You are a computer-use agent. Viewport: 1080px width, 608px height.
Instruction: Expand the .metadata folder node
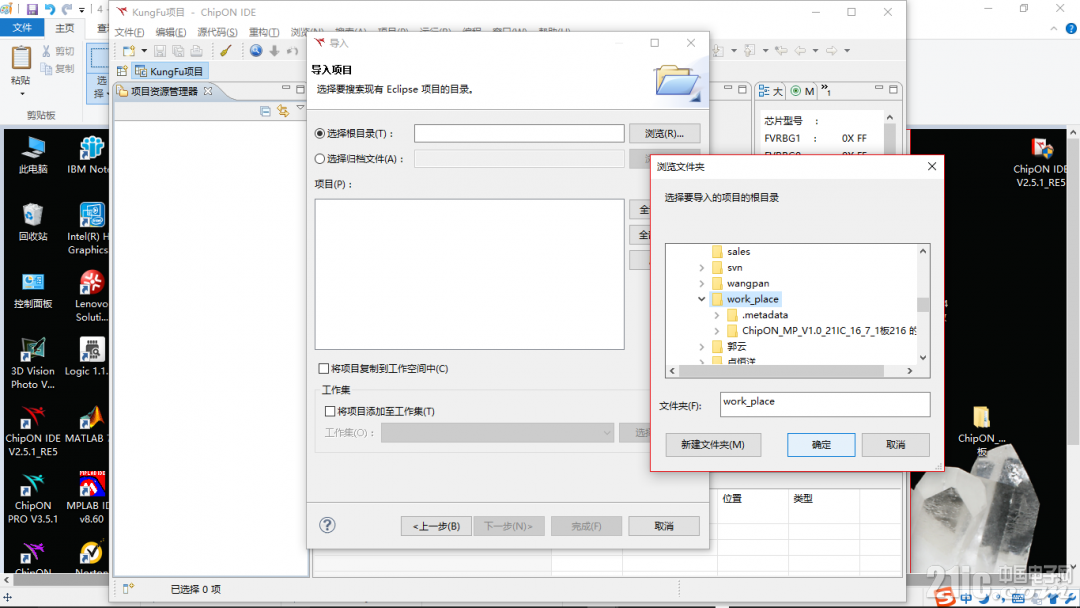click(x=717, y=315)
